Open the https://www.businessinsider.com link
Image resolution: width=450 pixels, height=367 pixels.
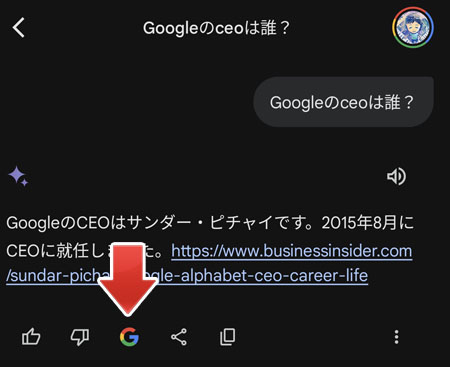tap(292, 251)
